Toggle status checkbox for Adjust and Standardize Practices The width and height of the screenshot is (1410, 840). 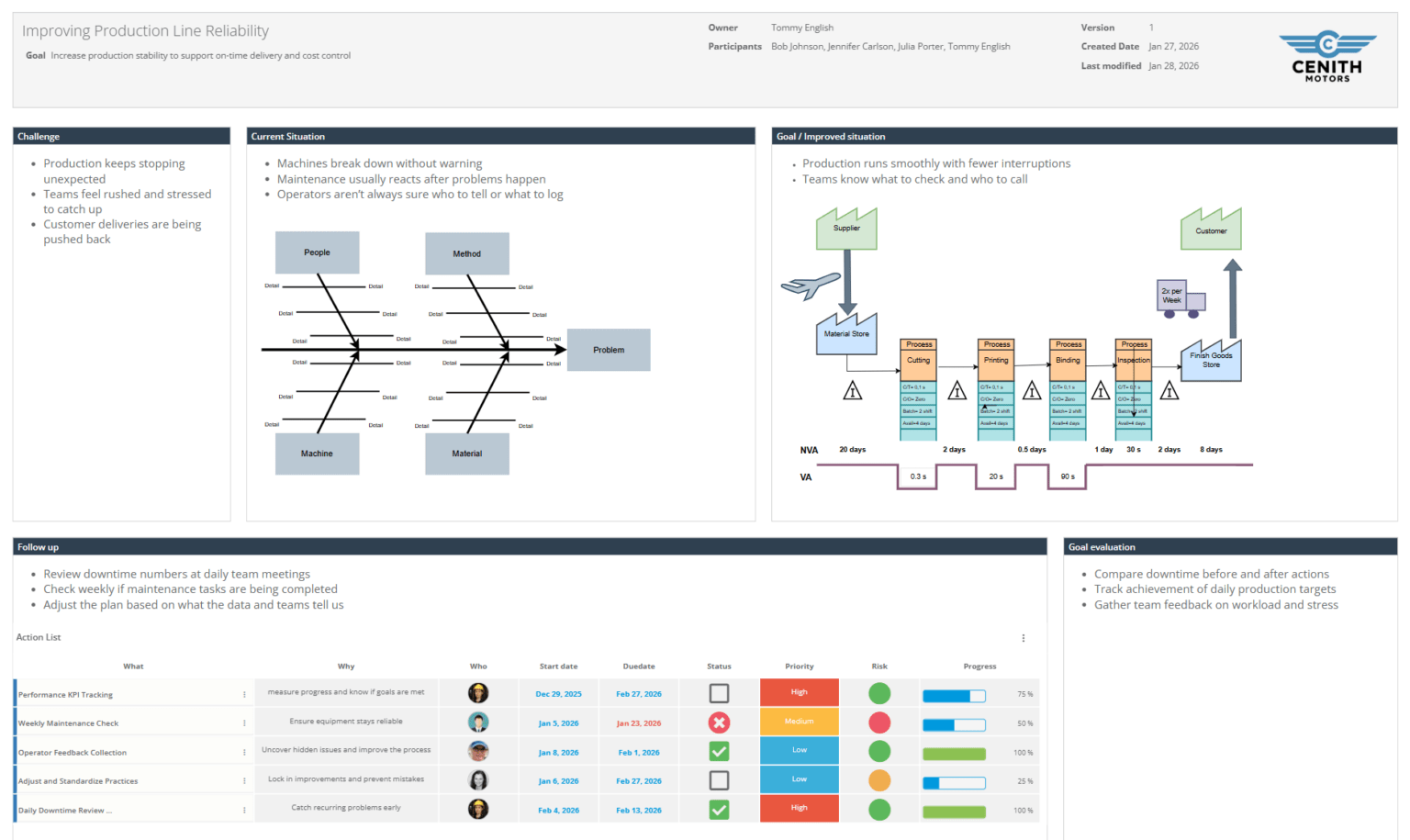coord(719,780)
